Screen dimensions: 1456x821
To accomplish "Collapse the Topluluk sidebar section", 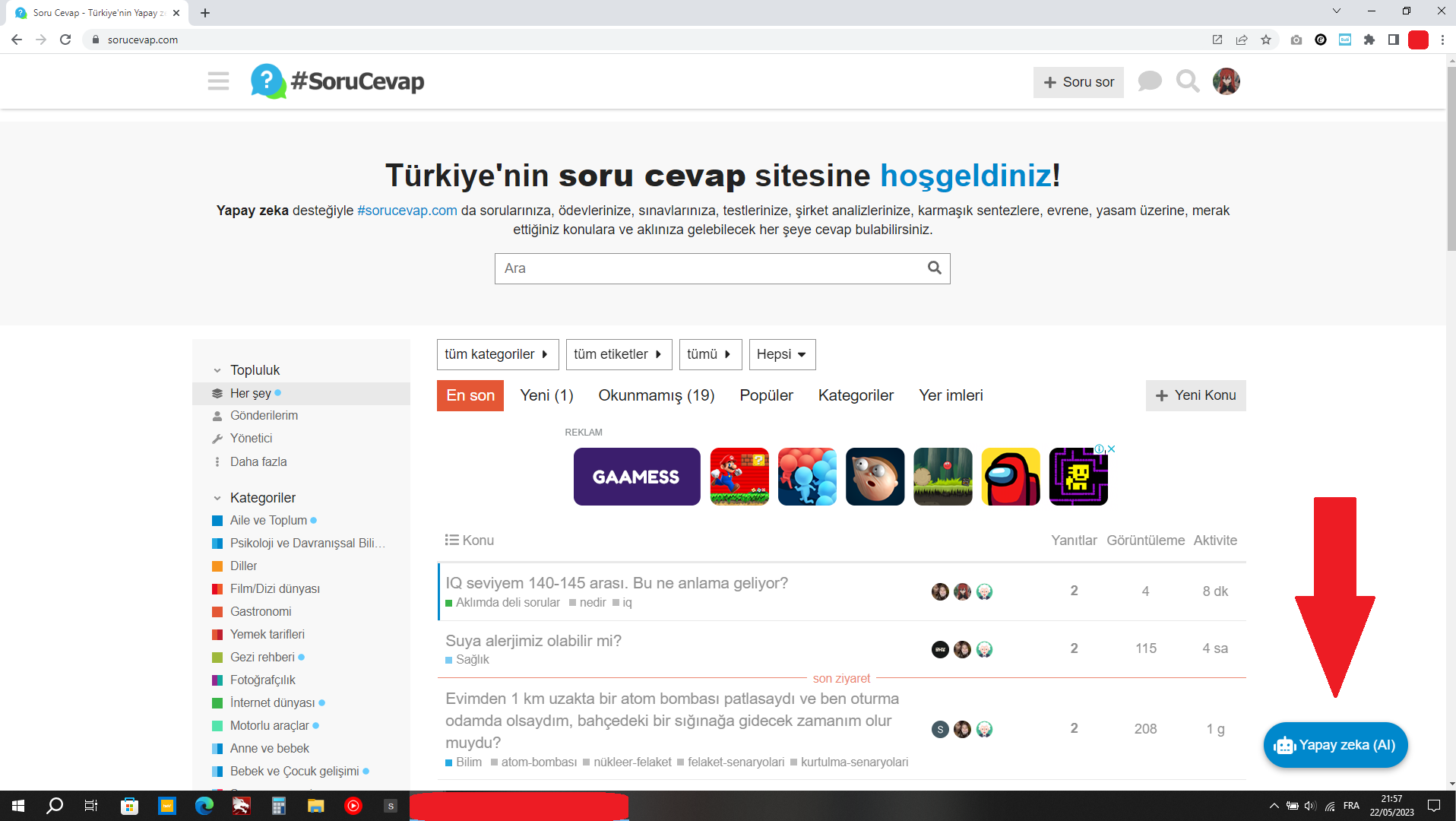I will pos(217,370).
